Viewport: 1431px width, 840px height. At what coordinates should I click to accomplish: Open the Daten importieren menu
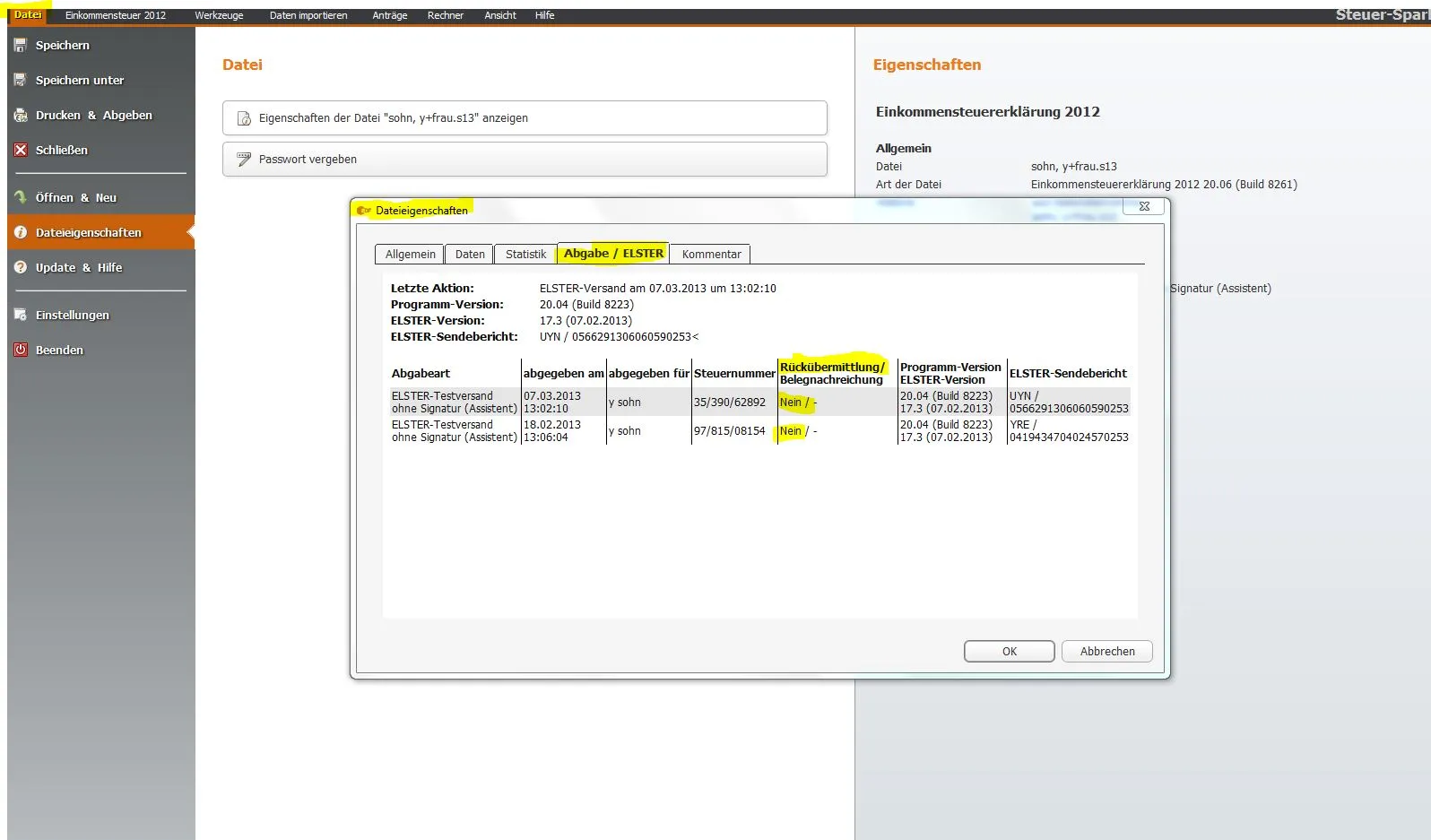[x=308, y=15]
